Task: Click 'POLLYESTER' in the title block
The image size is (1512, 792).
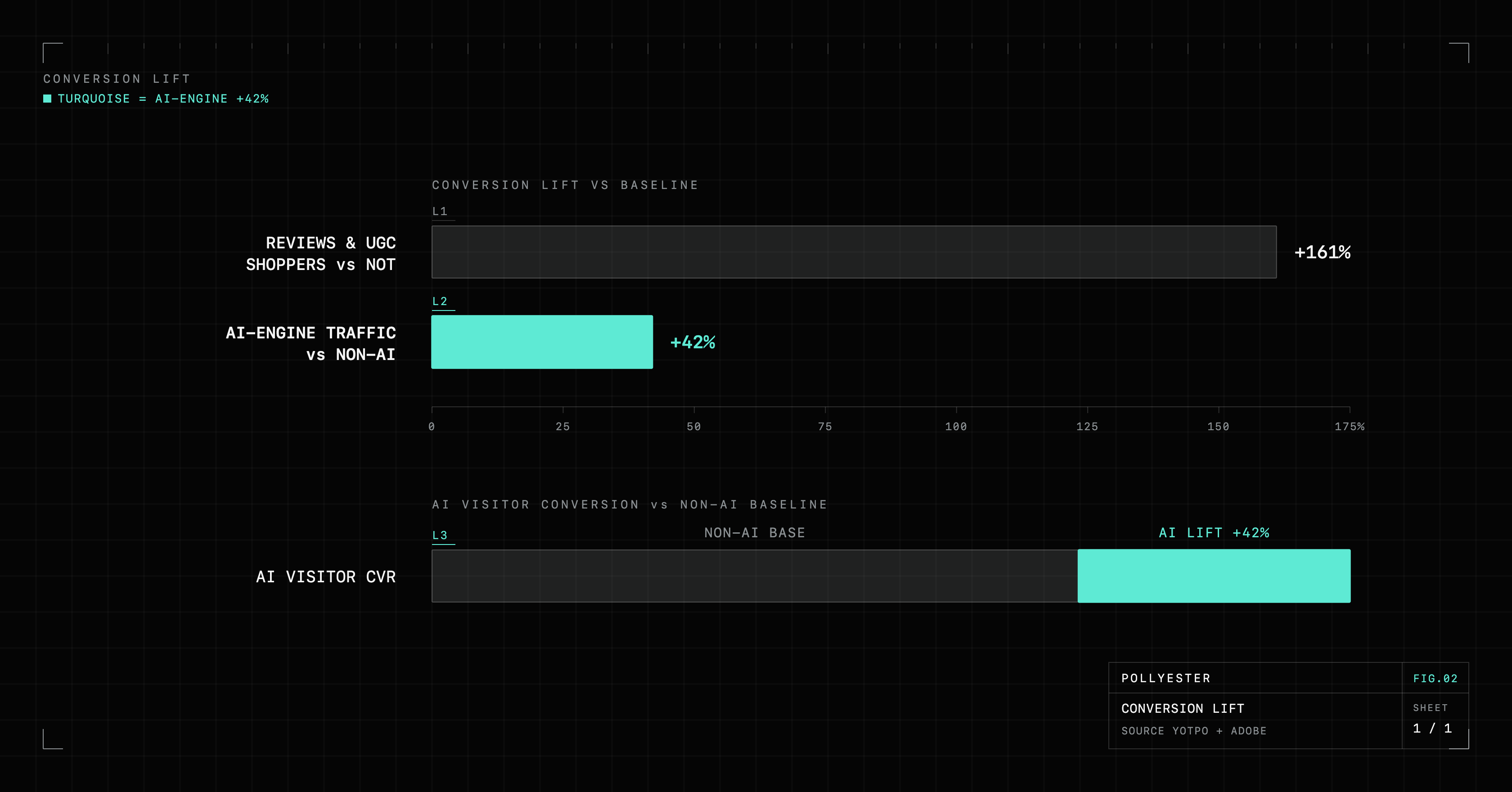Action: tap(1165, 678)
